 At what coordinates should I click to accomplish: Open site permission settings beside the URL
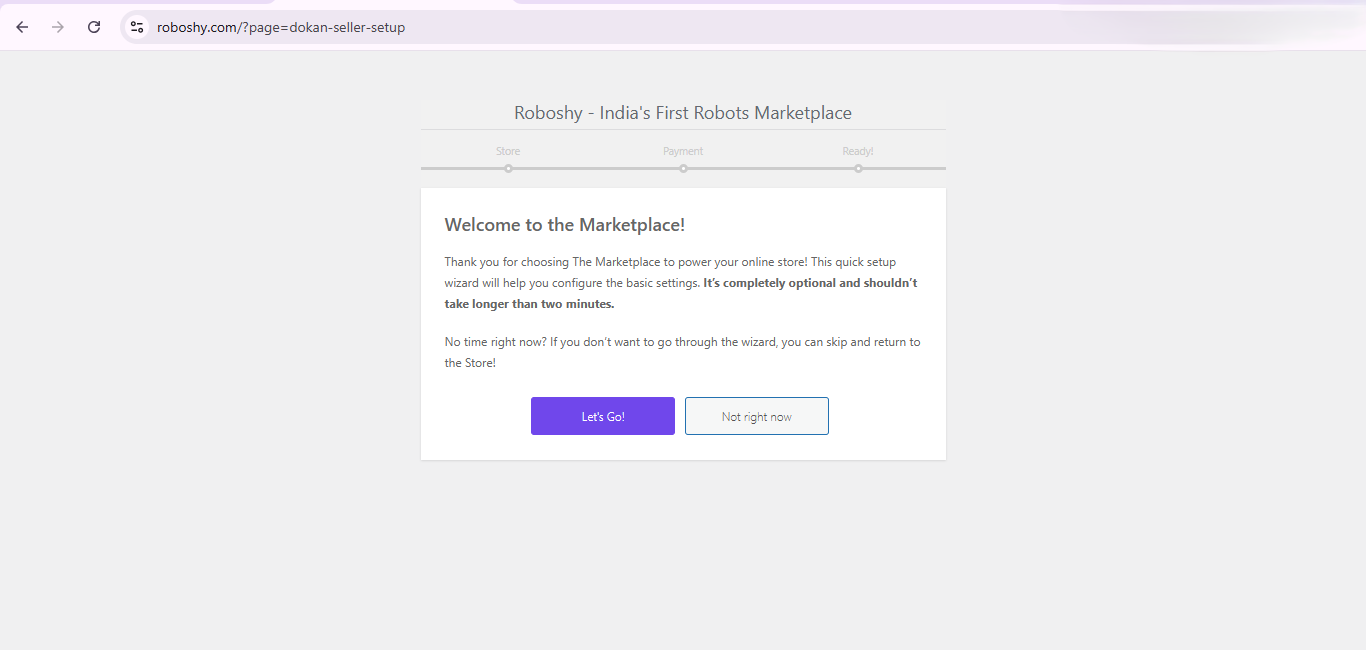(136, 27)
